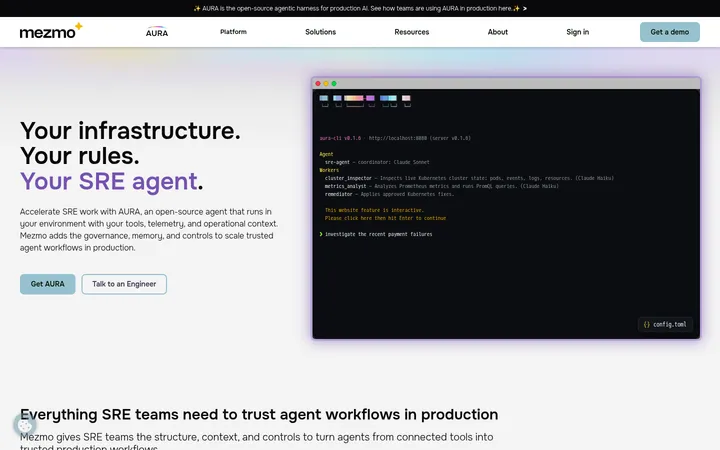720x450 pixels.
Task: Click the terminal prompt 'investigate the recent payment failures'
Action: (x=378, y=234)
